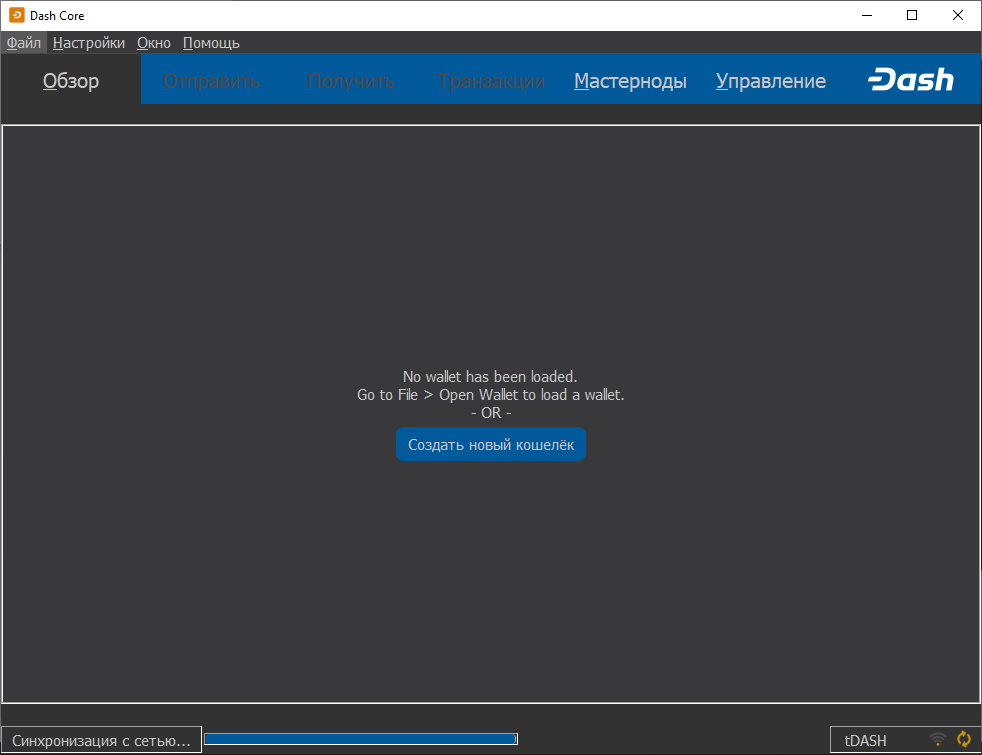This screenshot has height=755, width=982.
Task: Switch to the Получить tab
Action: pyautogui.click(x=351, y=81)
